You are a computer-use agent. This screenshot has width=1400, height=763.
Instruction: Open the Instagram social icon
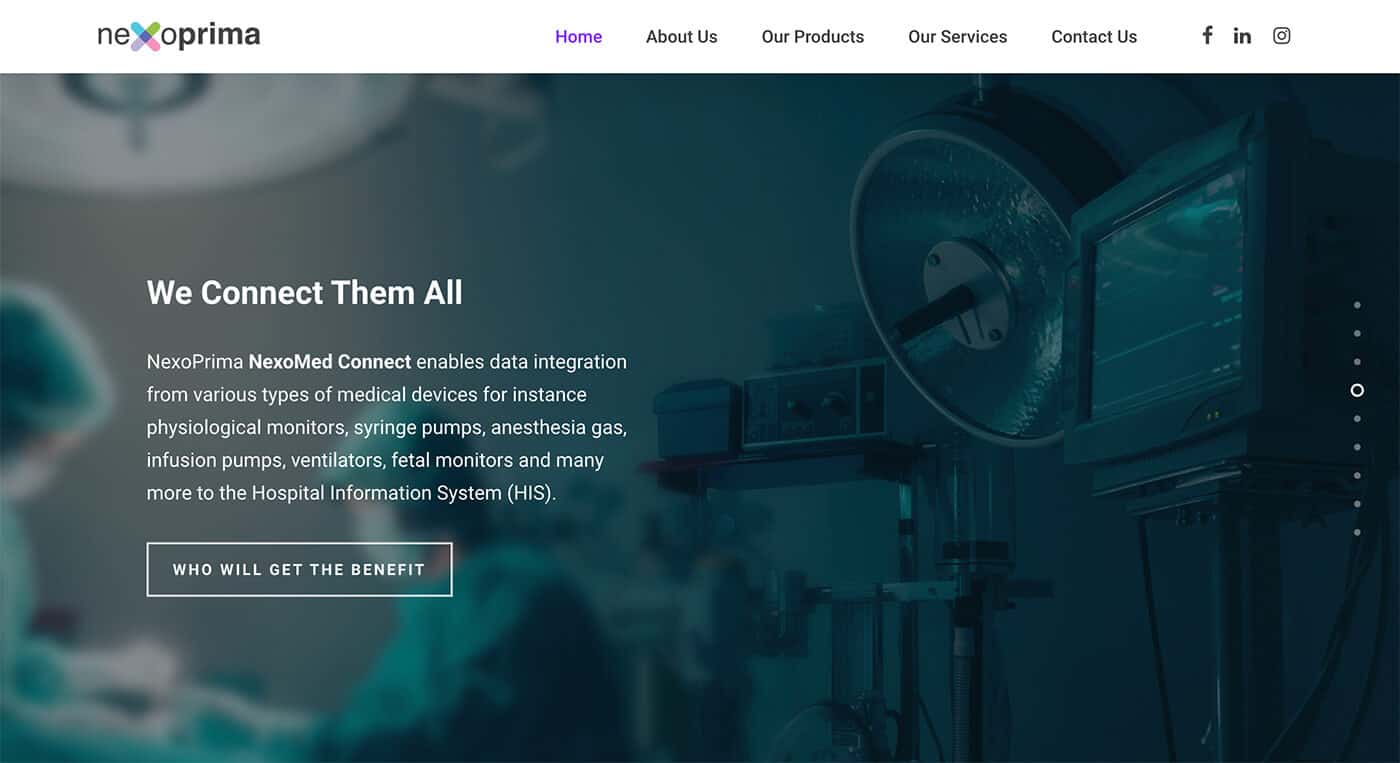(1282, 36)
